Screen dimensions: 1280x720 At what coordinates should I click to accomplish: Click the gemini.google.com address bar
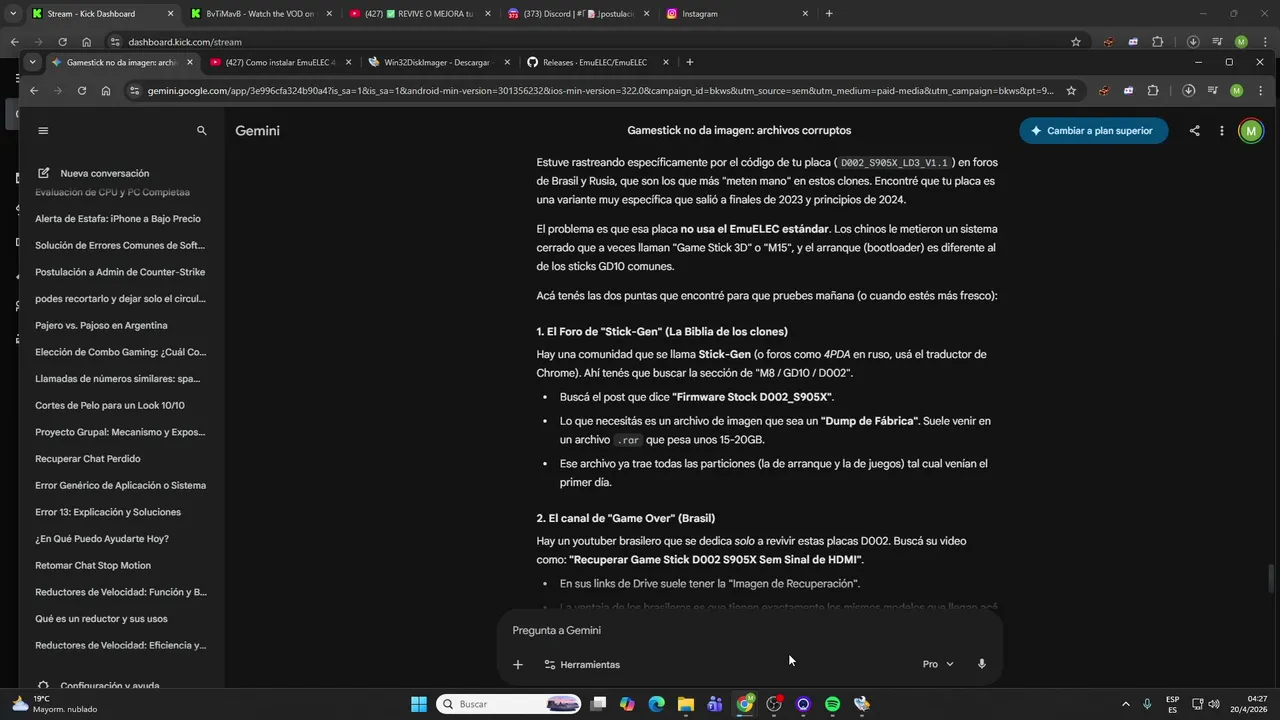tap(600, 90)
